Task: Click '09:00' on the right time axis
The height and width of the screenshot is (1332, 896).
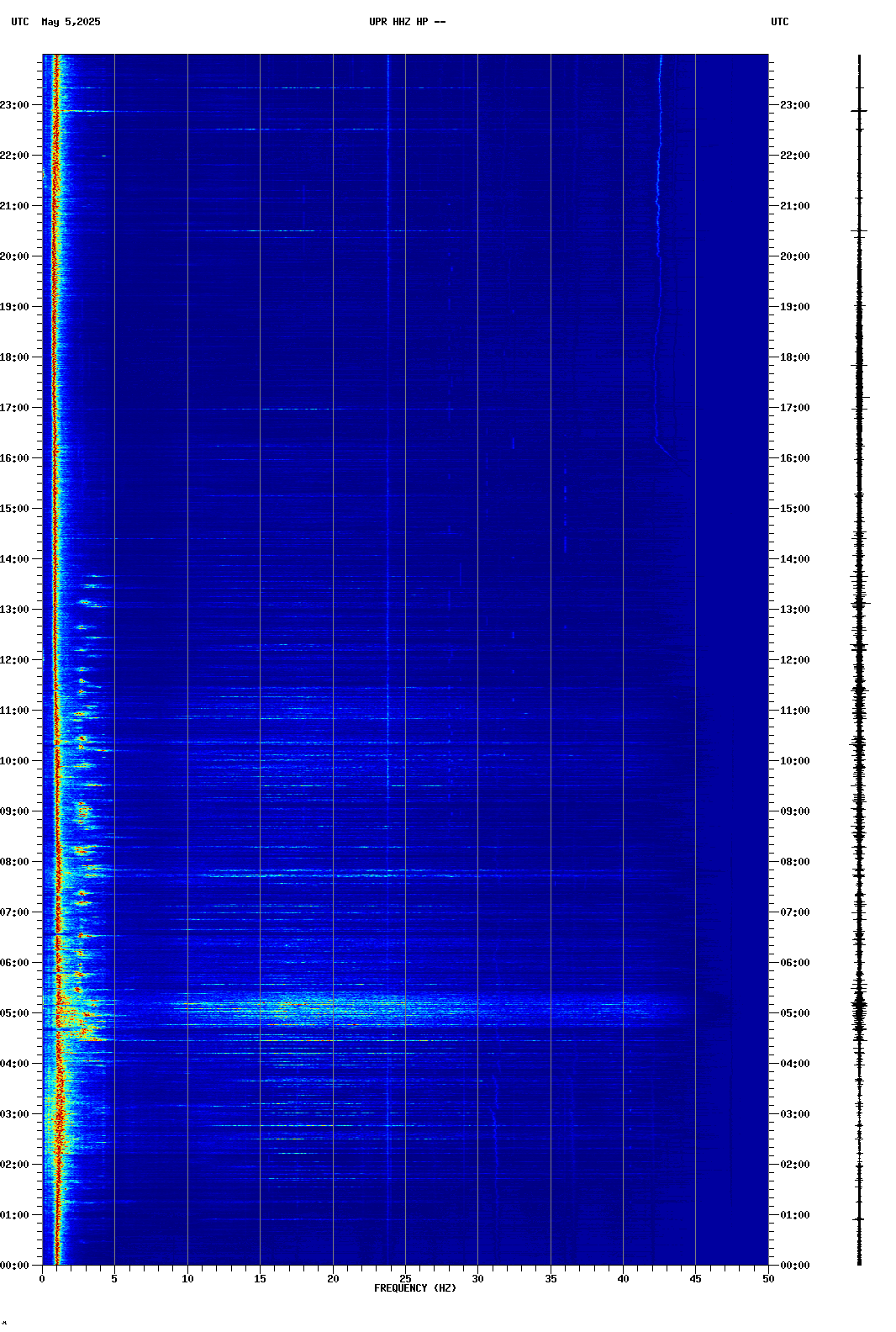Action: pyautogui.click(x=795, y=811)
